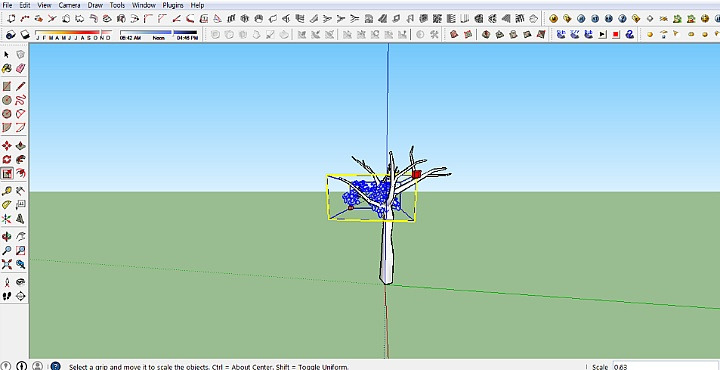This screenshot has height=370, width=720.
Task: Choose the Select arrow tool
Action: [6, 55]
